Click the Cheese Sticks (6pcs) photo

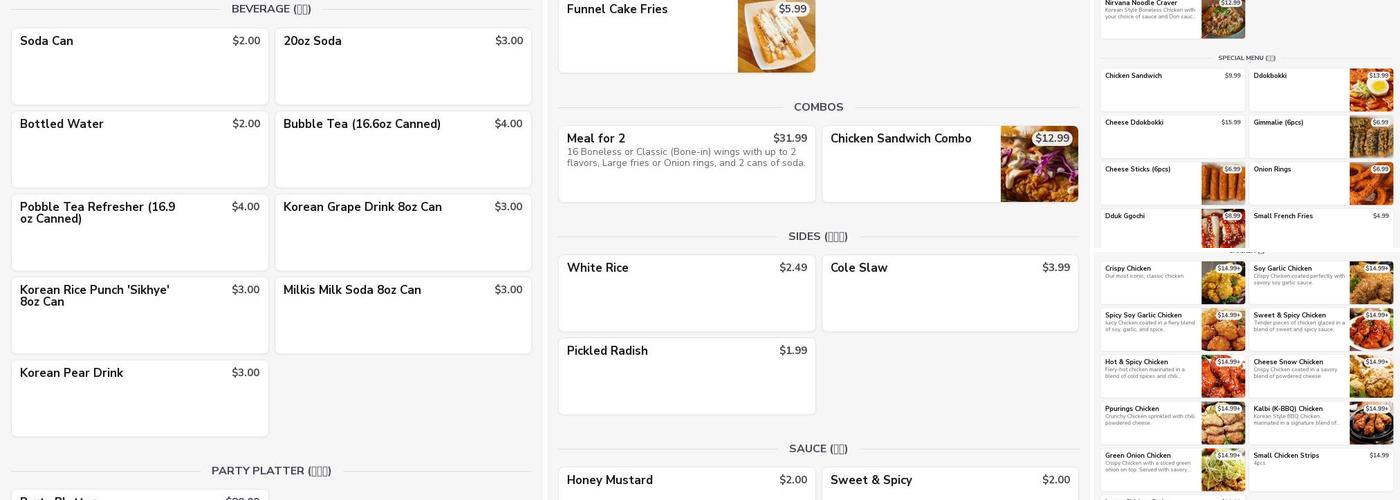(1223, 184)
